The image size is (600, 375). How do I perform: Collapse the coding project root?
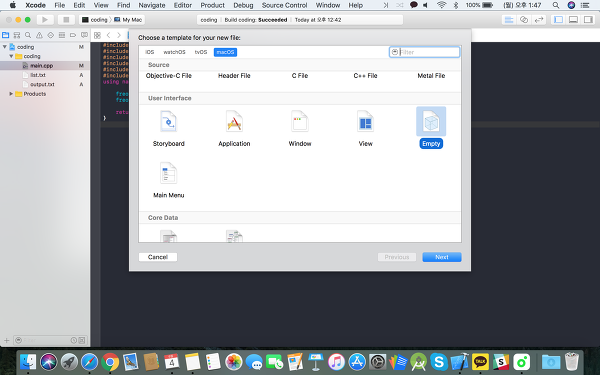coord(5,47)
